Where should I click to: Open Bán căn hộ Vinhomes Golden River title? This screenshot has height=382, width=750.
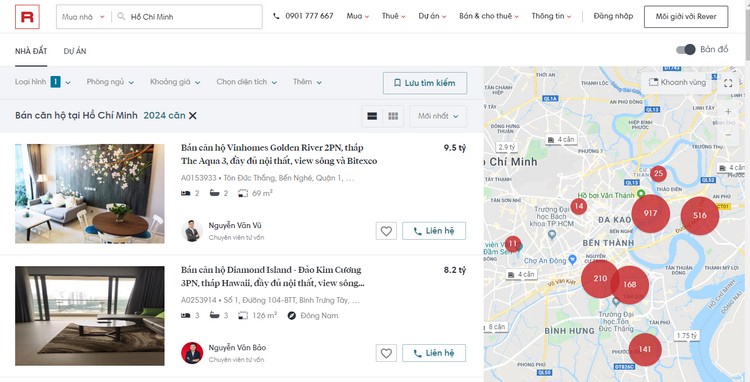(x=279, y=154)
